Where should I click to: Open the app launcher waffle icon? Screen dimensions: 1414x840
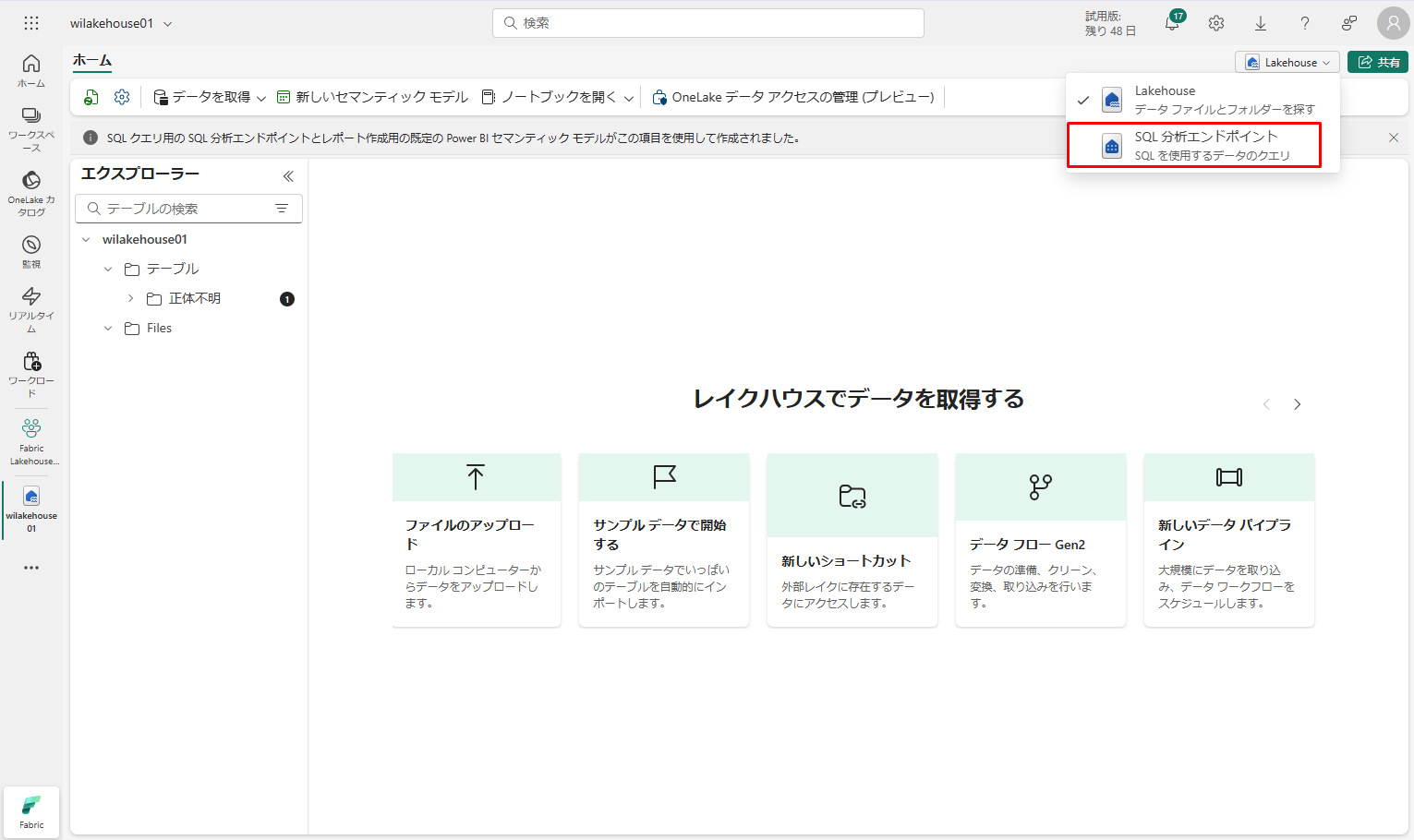tap(31, 23)
